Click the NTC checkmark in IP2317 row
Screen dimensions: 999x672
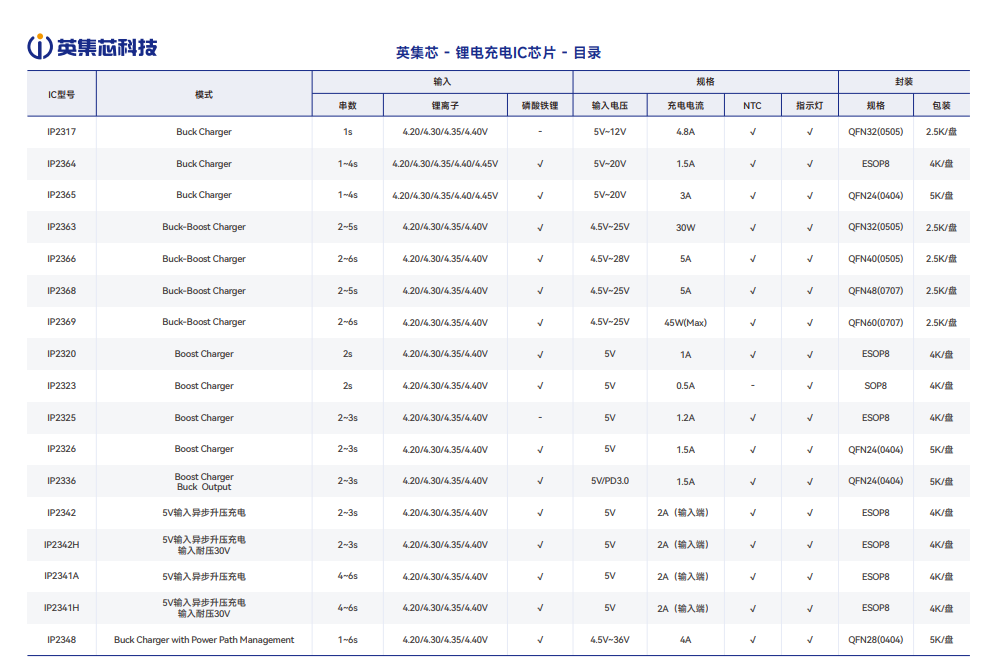[x=752, y=132]
